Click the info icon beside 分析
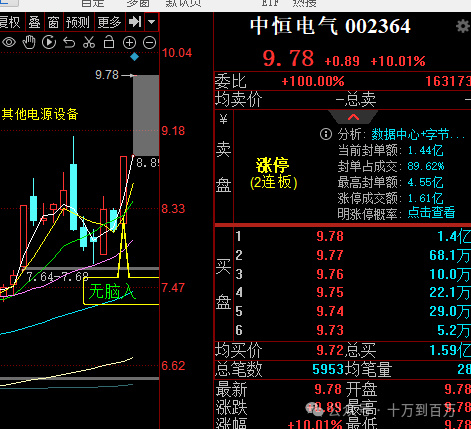This screenshot has height=429, width=471. (326, 134)
